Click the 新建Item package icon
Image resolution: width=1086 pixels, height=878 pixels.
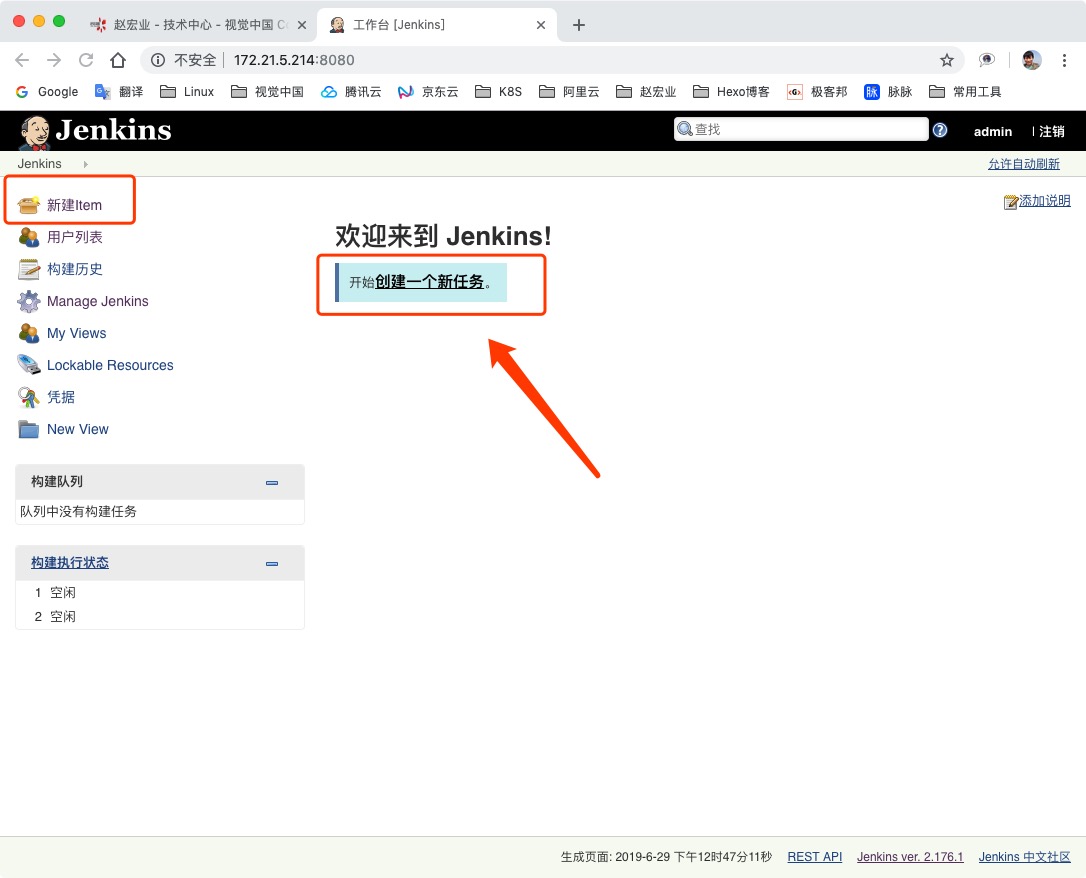tap(28, 205)
